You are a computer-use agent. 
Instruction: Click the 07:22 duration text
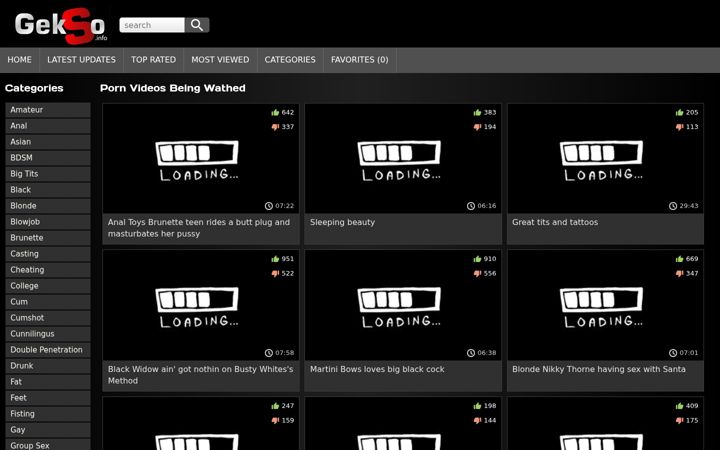click(285, 206)
